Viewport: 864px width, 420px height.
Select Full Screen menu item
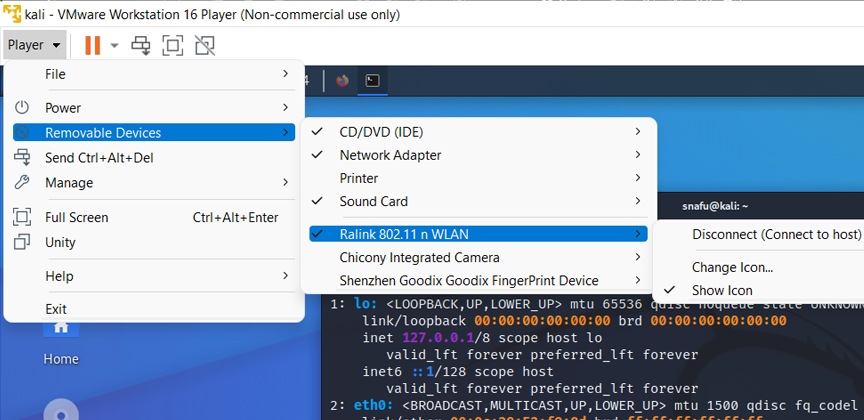pos(154,217)
